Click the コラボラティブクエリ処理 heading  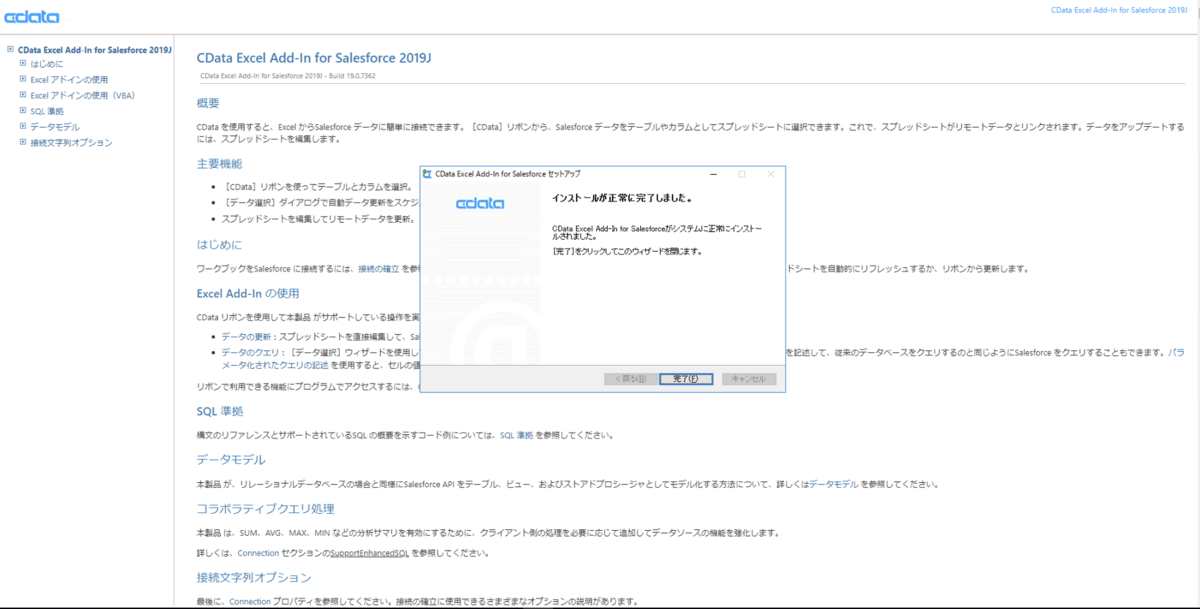266,508
